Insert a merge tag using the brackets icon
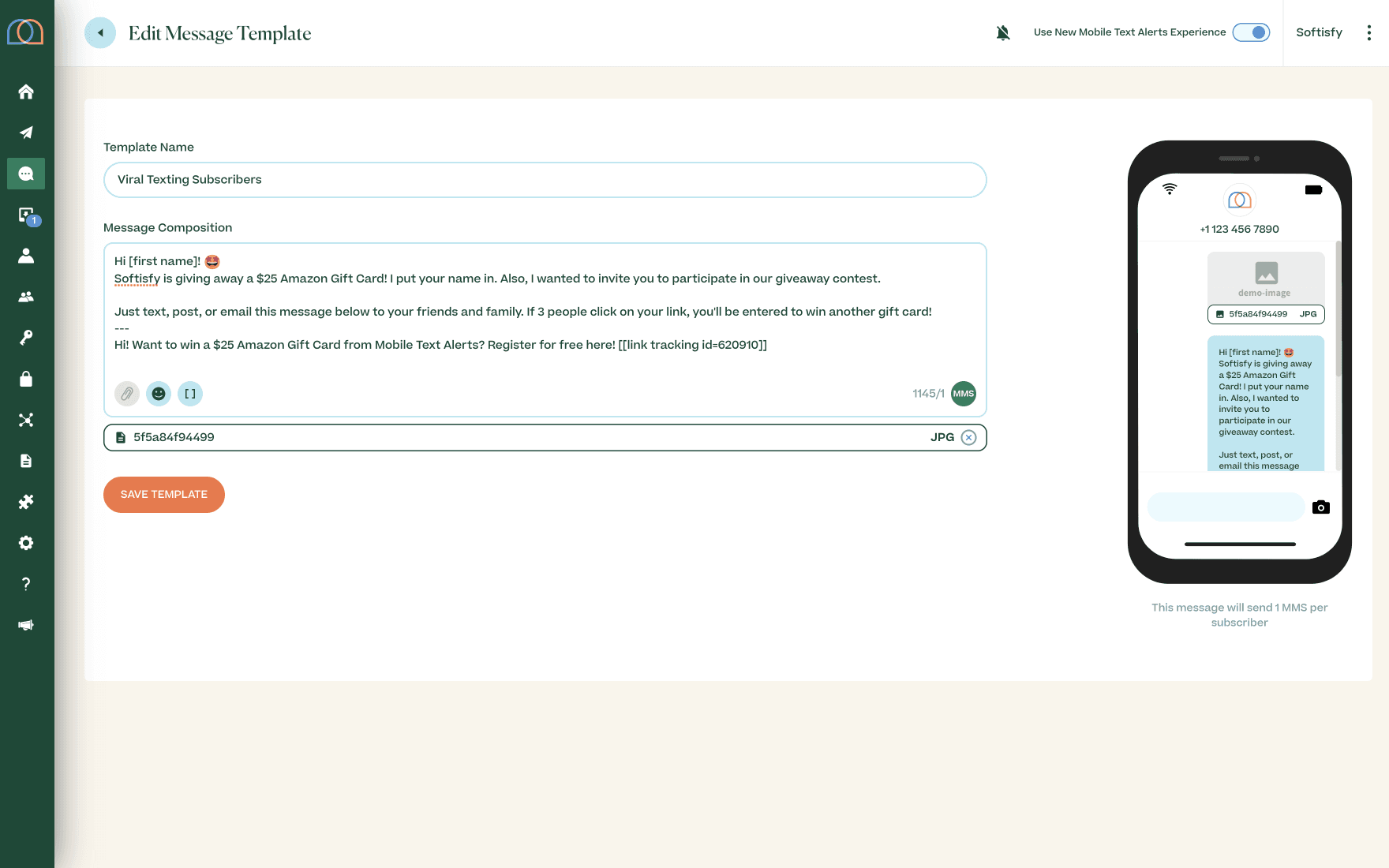 190,394
